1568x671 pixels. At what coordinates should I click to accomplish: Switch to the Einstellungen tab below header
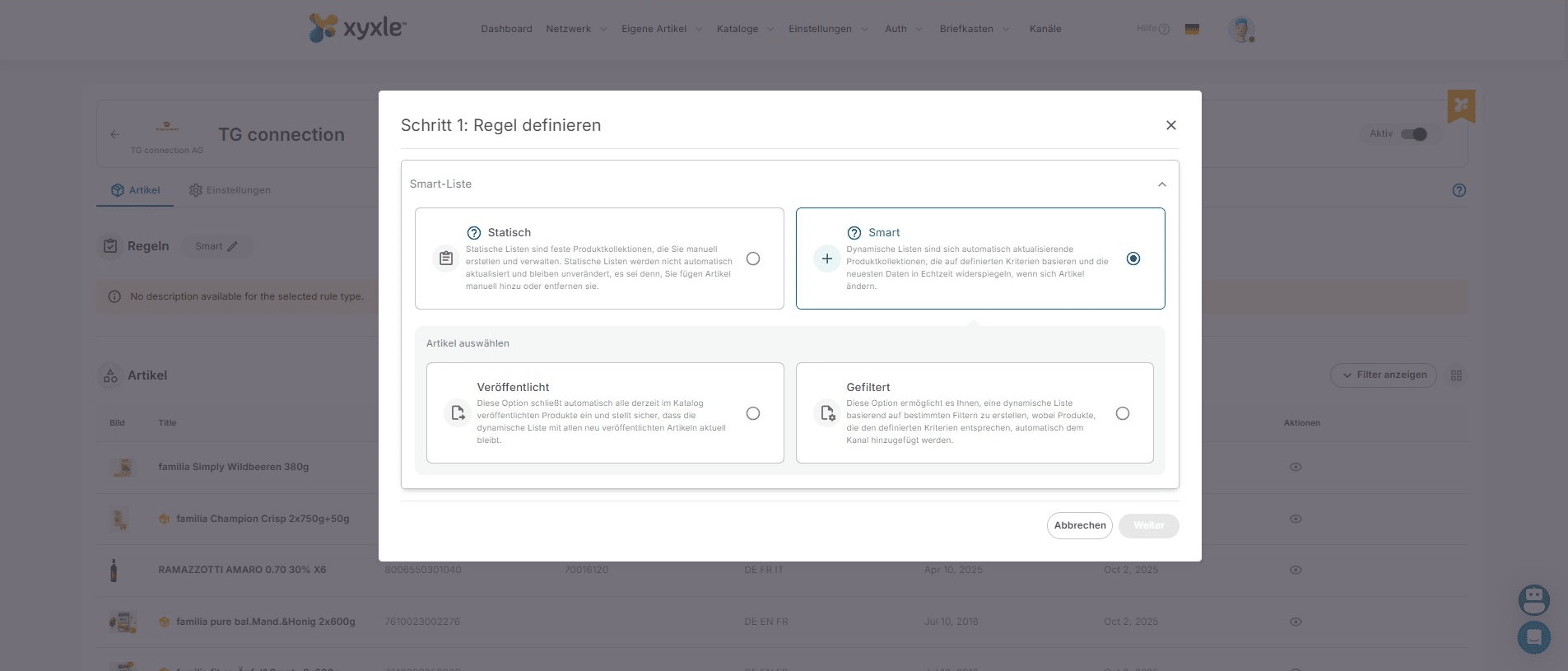tap(230, 190)
